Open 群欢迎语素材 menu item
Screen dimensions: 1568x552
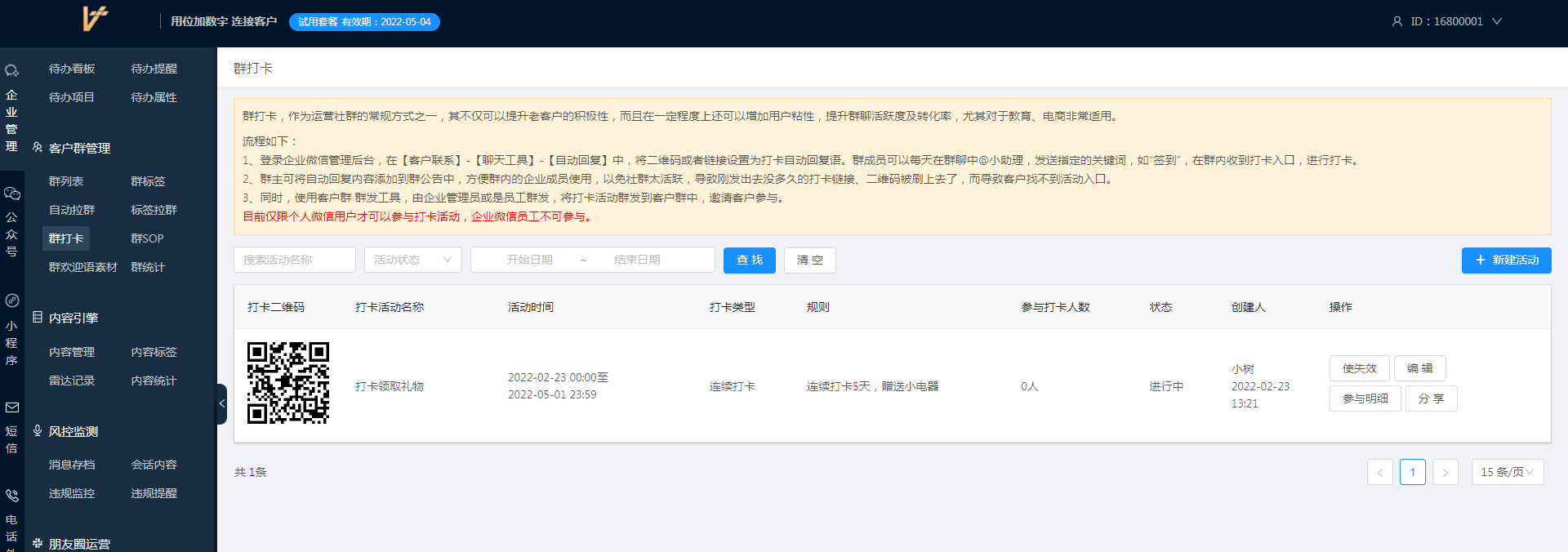pos(83,267)
